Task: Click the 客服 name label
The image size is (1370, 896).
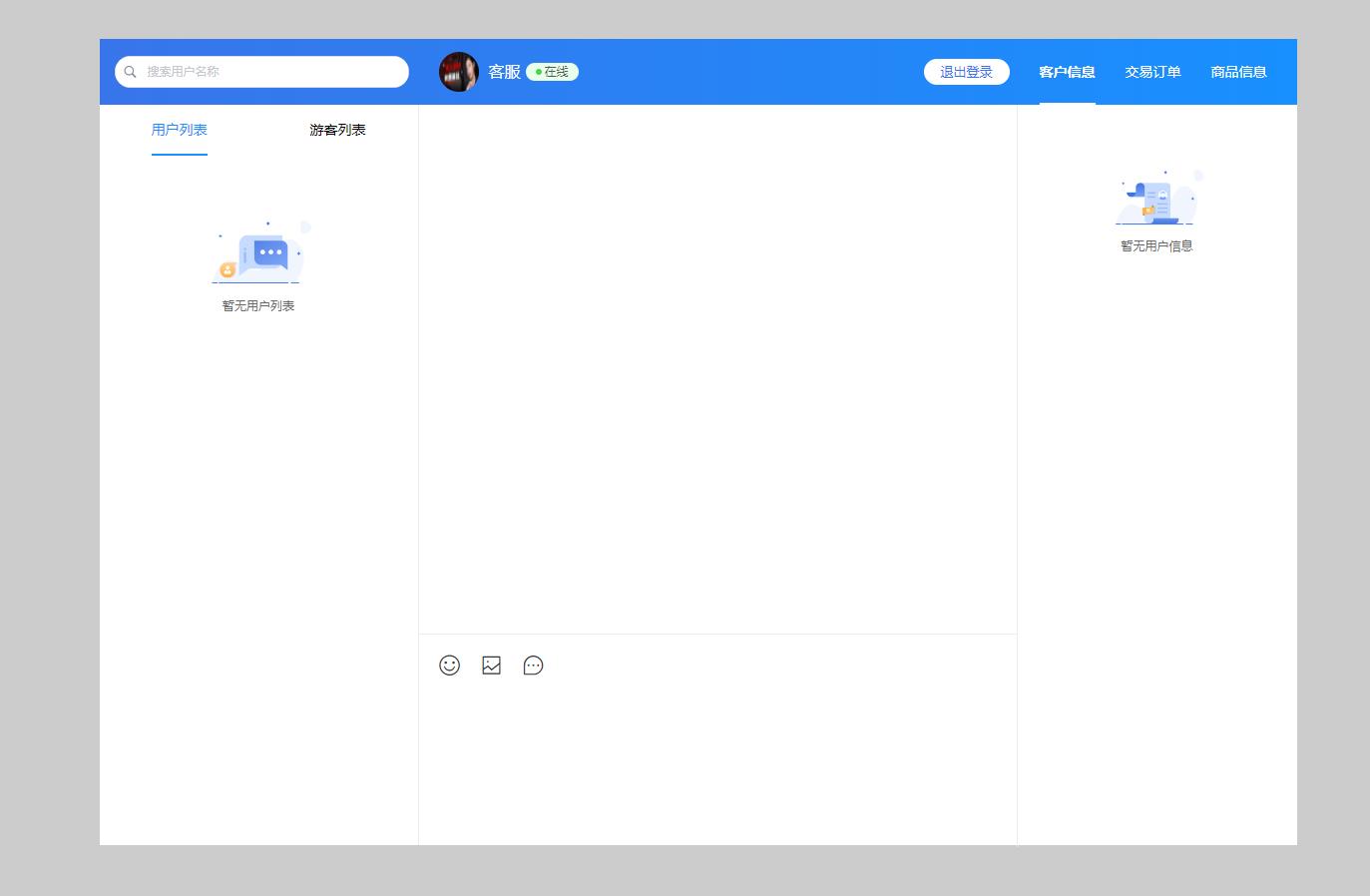Action: 504,72
